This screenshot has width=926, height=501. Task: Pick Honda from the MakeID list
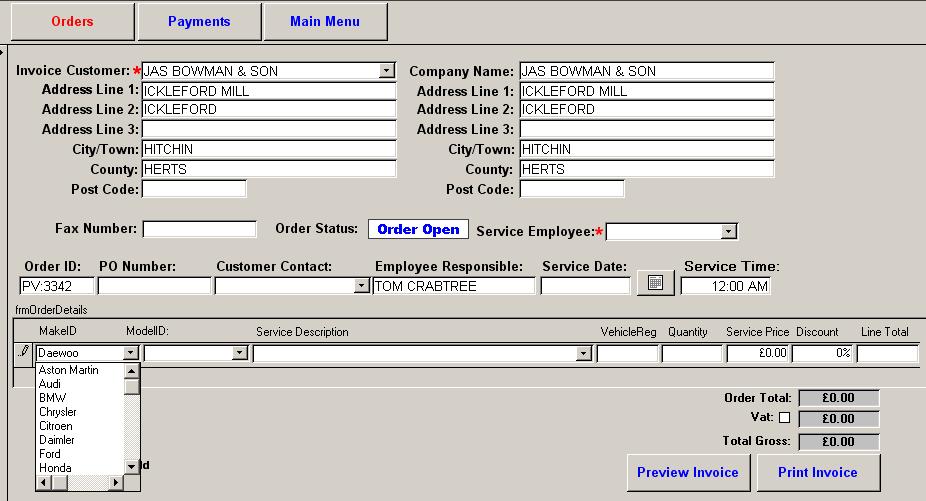pyautogui.click(x=56, y=468)
